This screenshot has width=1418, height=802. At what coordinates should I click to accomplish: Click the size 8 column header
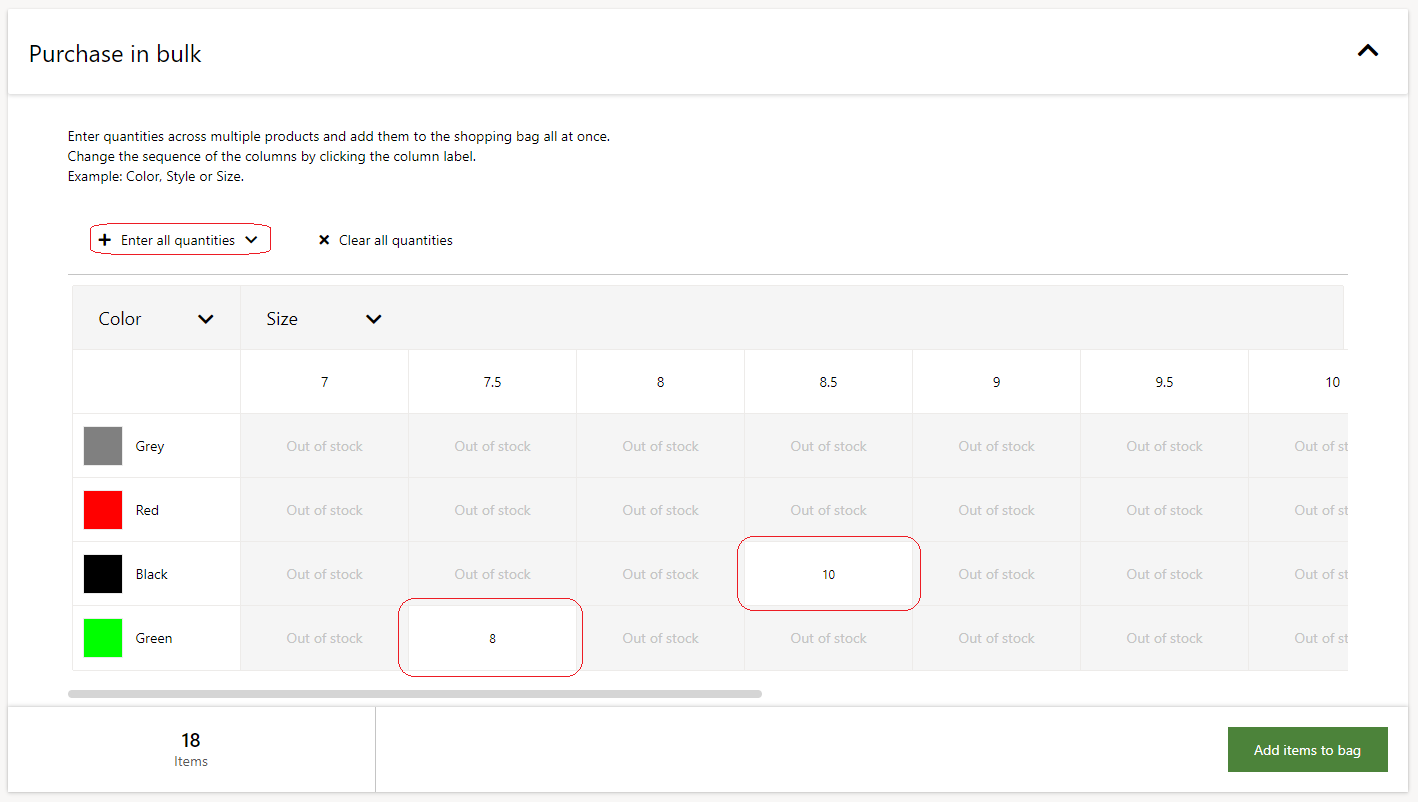(x=660, y=382)
